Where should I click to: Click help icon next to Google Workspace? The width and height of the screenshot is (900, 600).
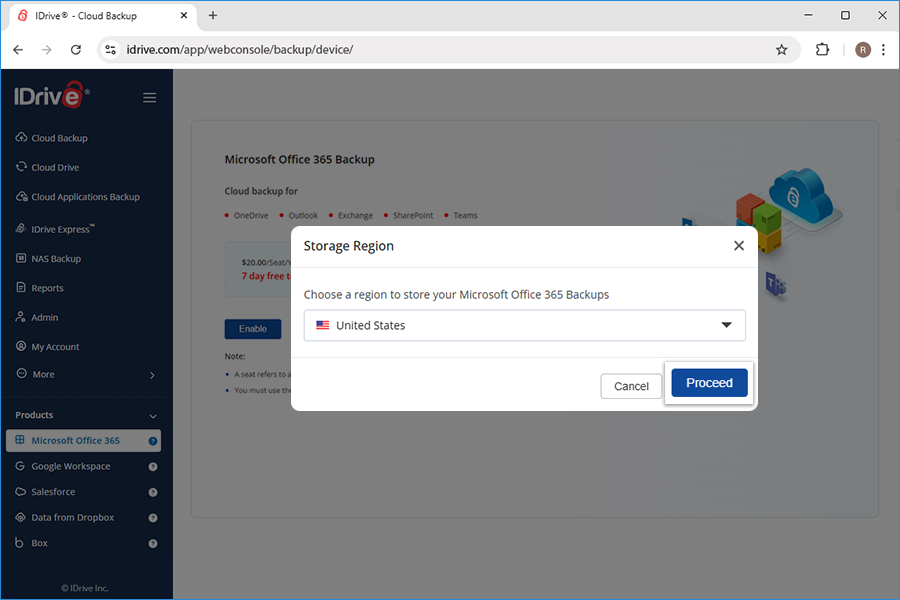(x=153, y=467)
